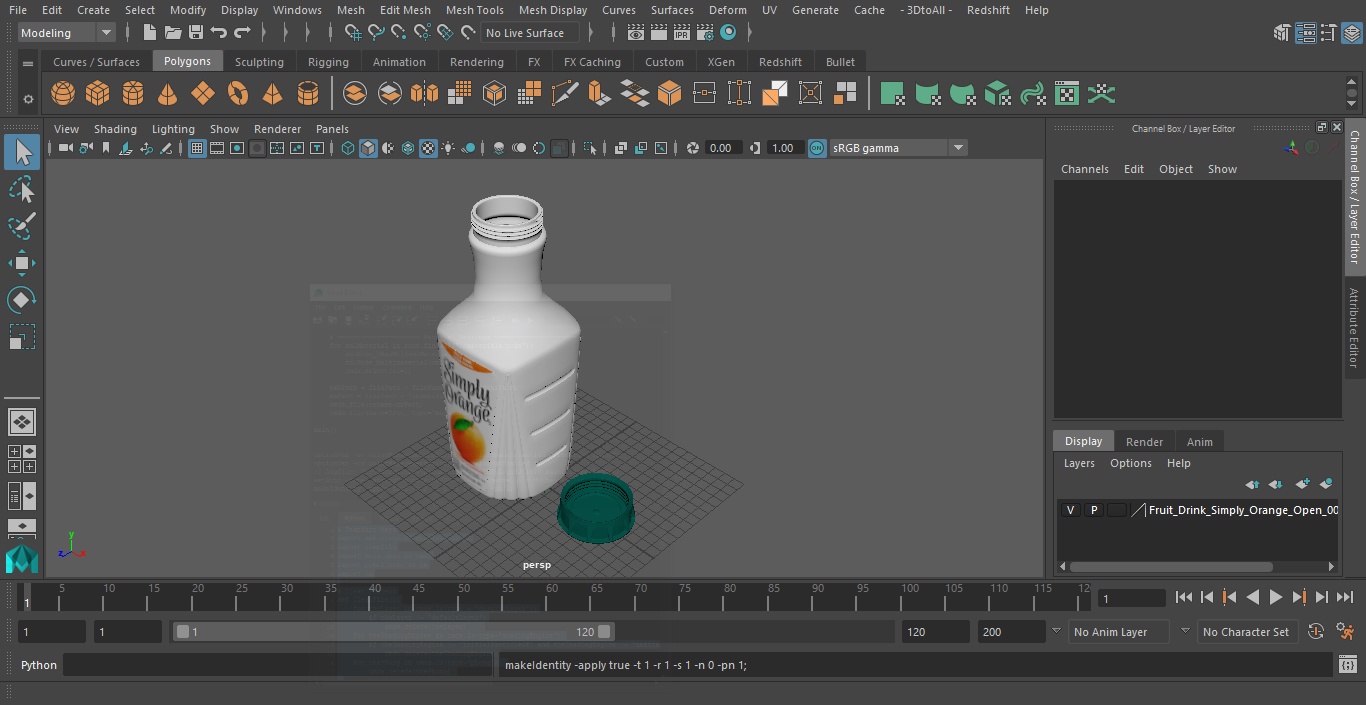Screen dimensions: 1366x705
Task: Open the Mesh Tools menu
Action: pos(474,10)
